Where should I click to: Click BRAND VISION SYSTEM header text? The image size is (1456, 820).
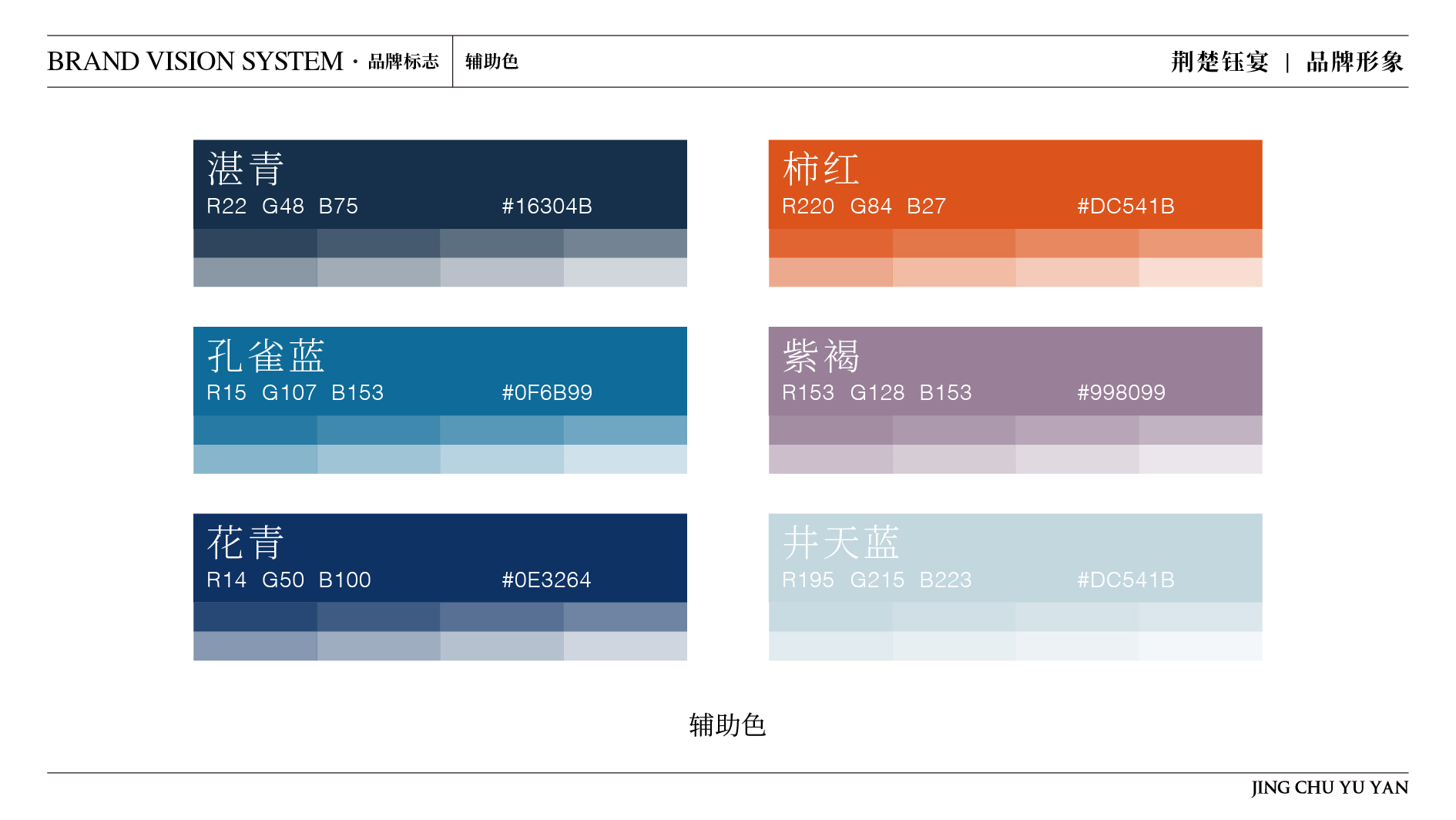195,62
